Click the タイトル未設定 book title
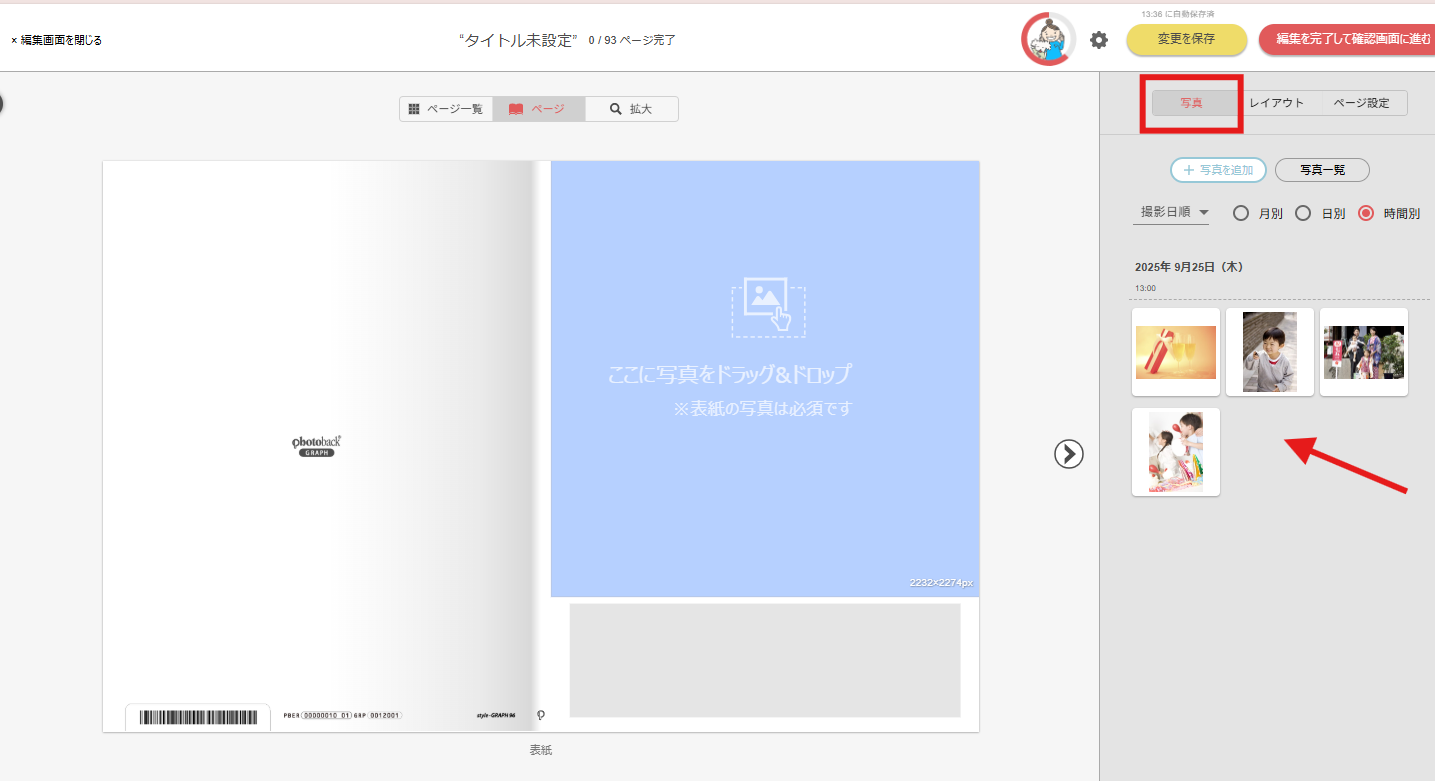1435x781 pixels. point(519,40)
